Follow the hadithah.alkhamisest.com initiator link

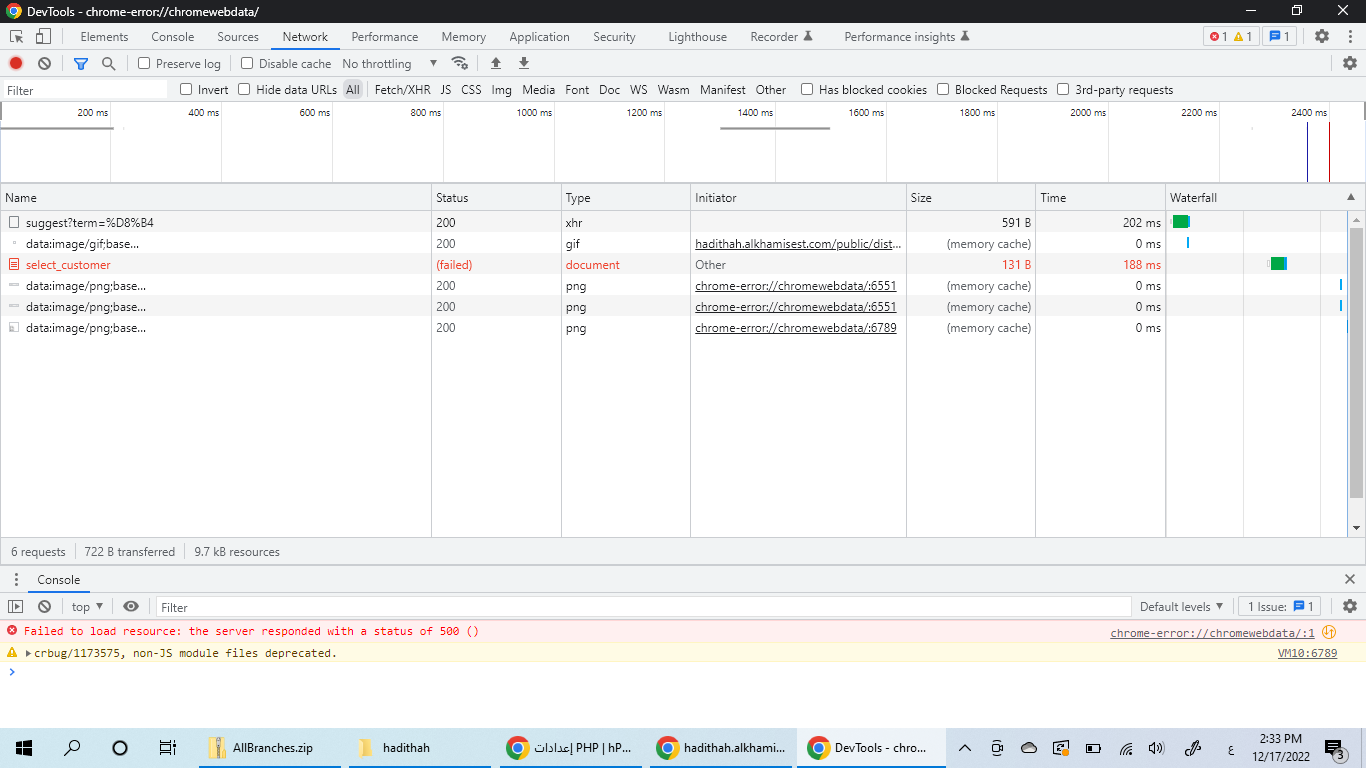click(x=797, y=243)
